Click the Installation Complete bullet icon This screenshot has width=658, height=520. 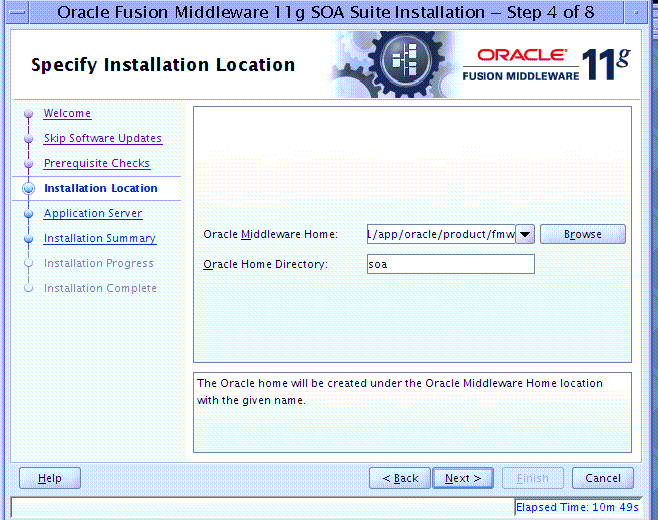point(29,288)
